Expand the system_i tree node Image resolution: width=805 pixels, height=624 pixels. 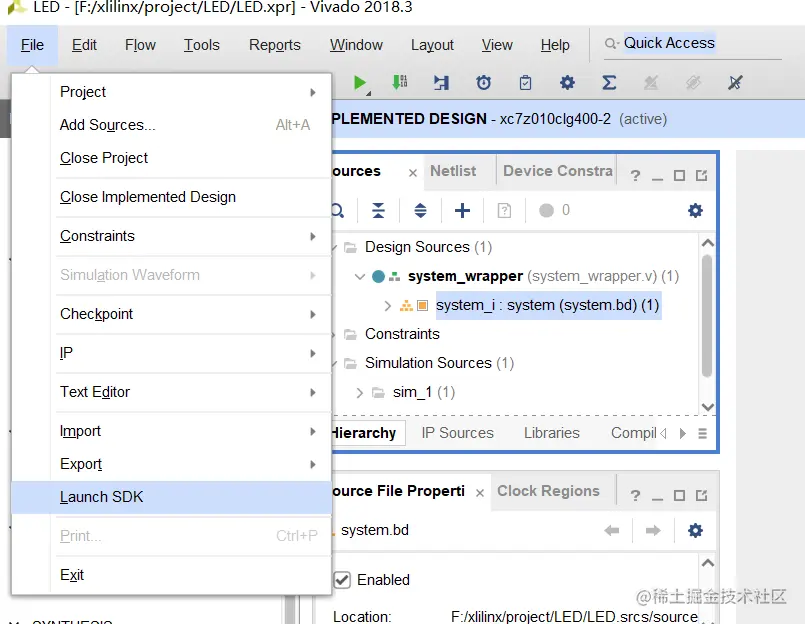[x=388, y=306]
